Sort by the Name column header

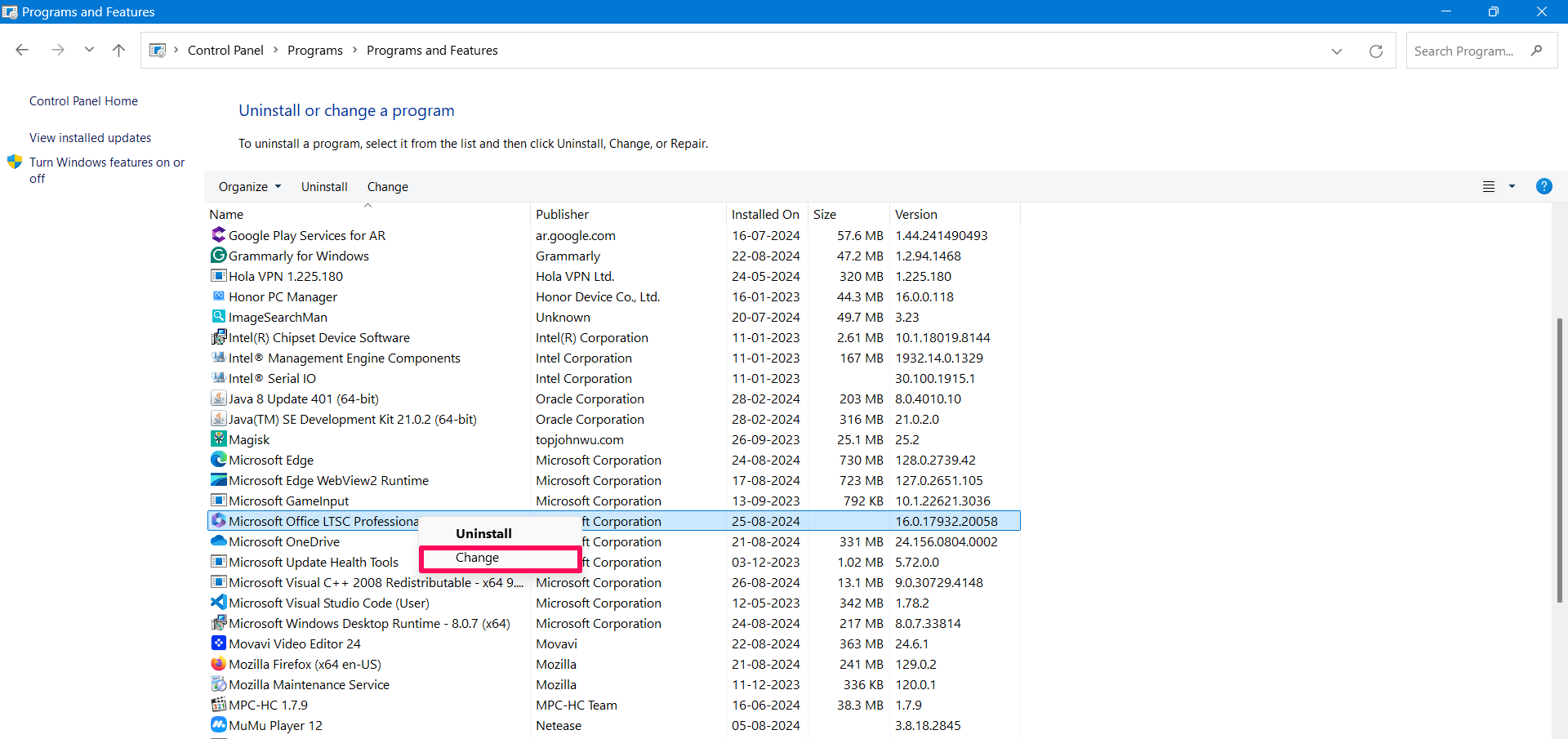tap(368, 214)
